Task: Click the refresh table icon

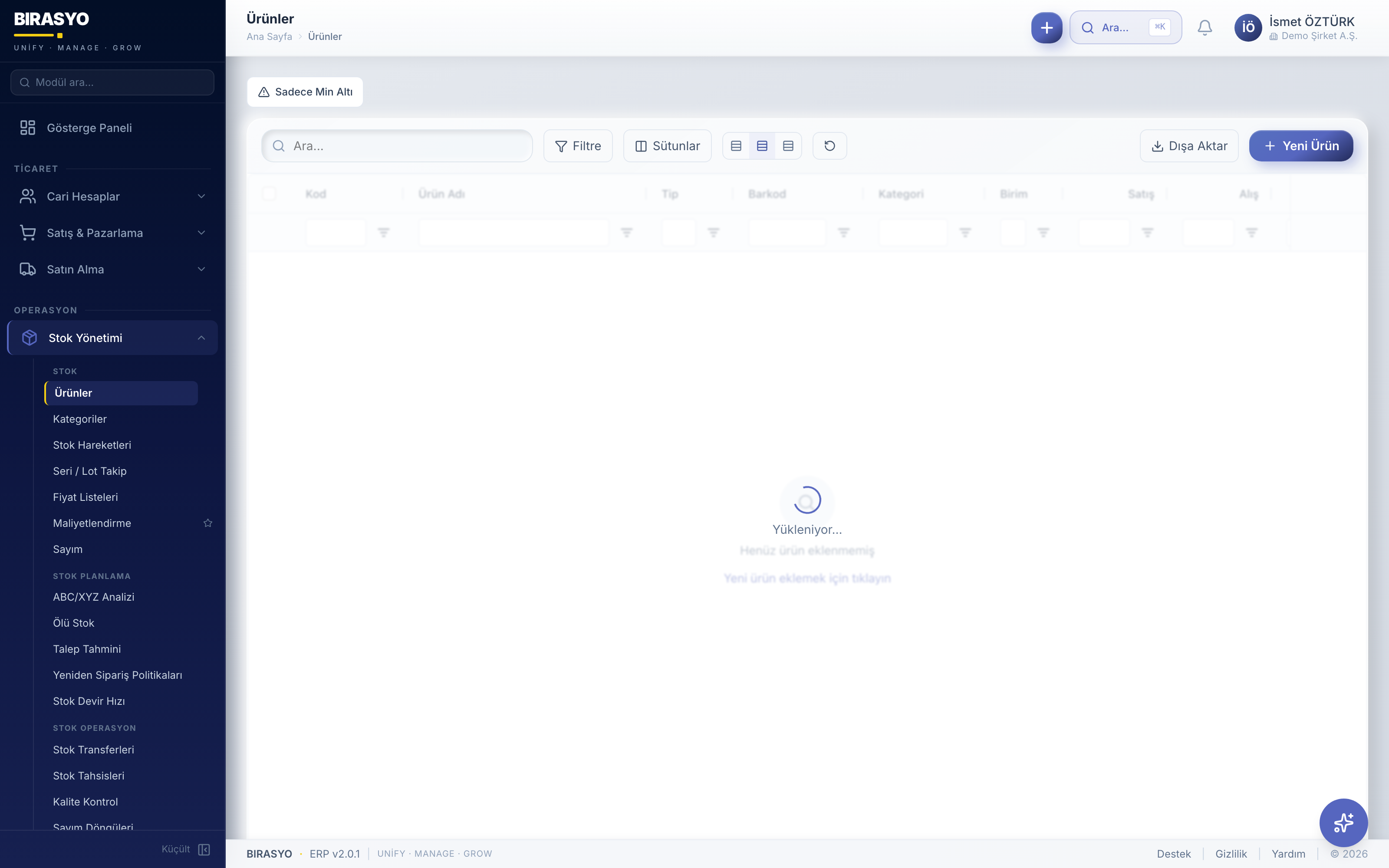Action: [x=829, y=146]
